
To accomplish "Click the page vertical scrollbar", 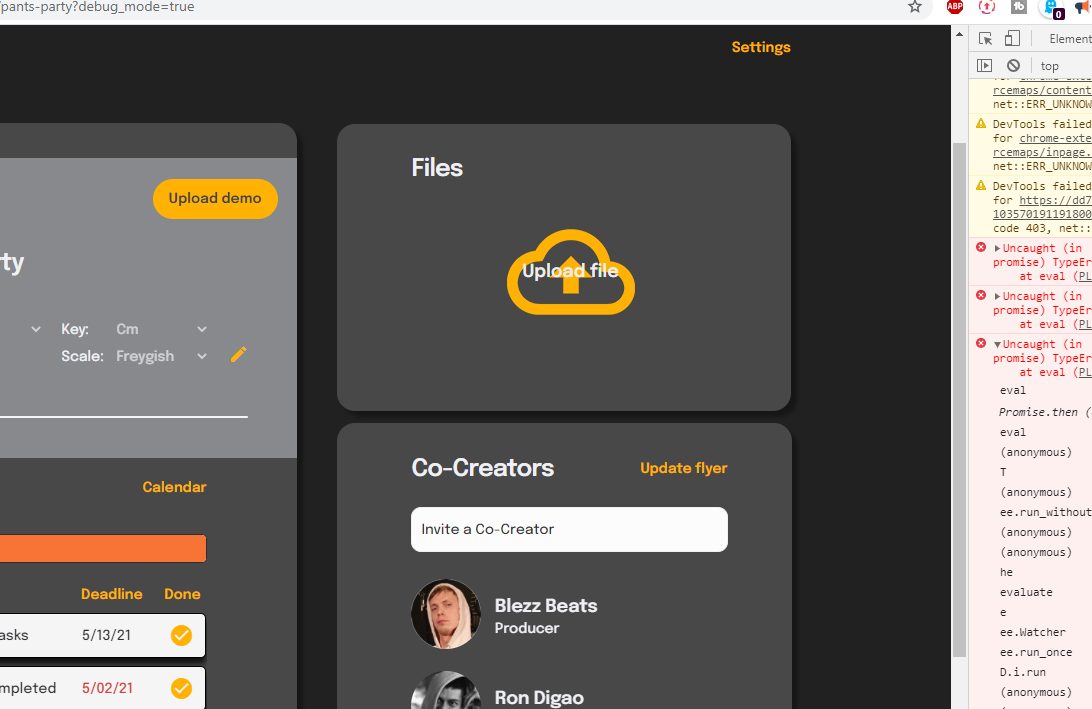I will 959,399.
